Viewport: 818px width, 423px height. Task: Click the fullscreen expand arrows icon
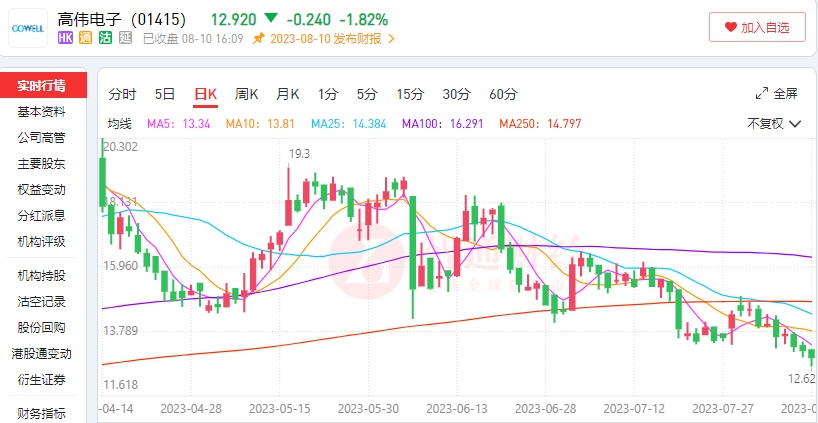(x=761, y=94)
